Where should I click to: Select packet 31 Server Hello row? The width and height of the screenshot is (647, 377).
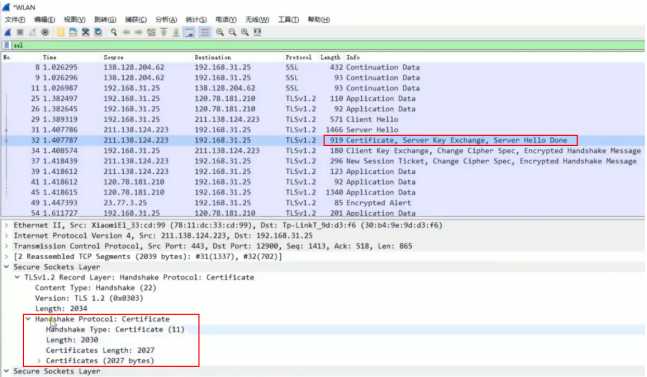(x=323, y=130)
